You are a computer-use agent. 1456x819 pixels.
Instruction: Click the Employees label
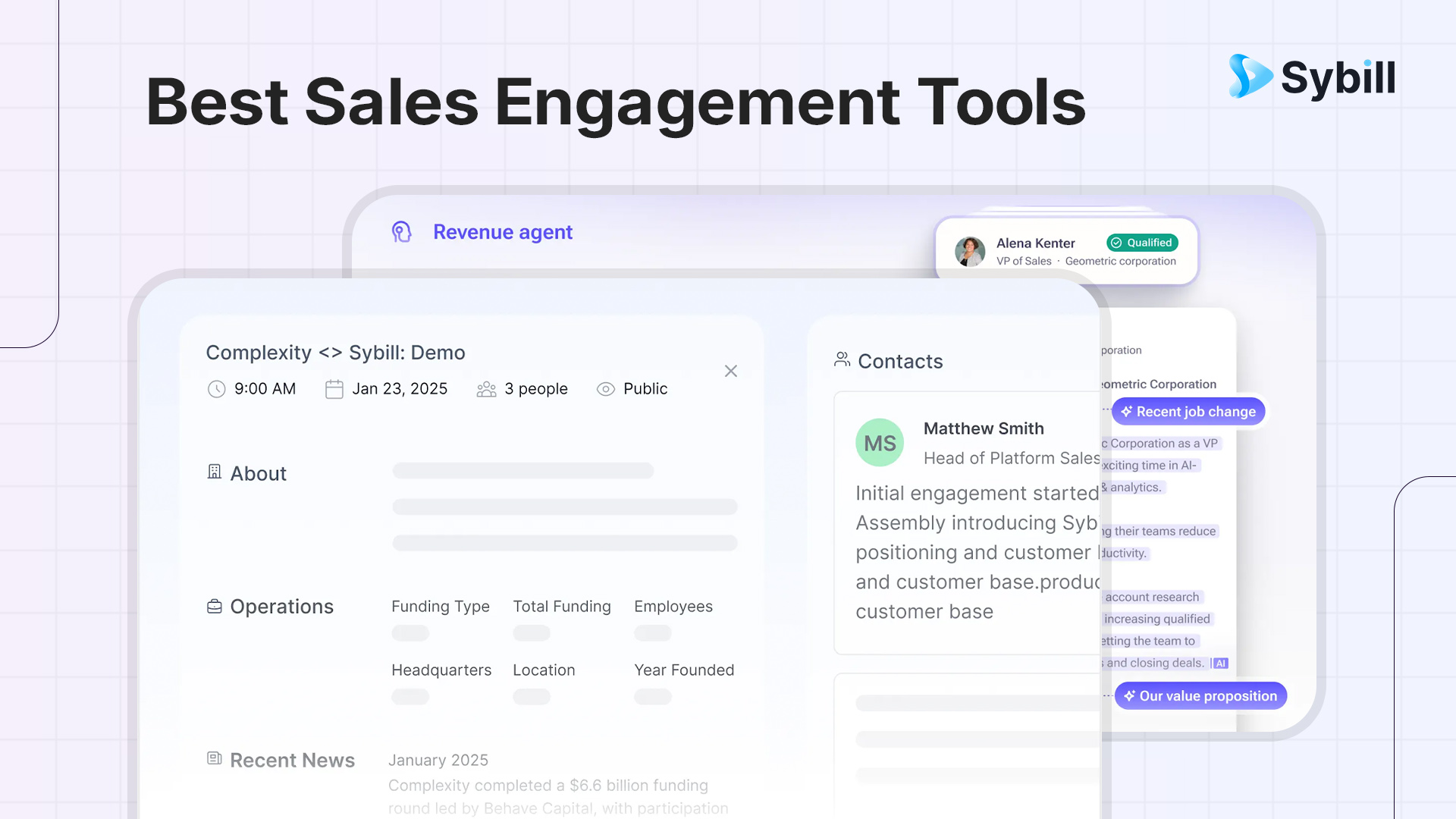click(673, 607)
